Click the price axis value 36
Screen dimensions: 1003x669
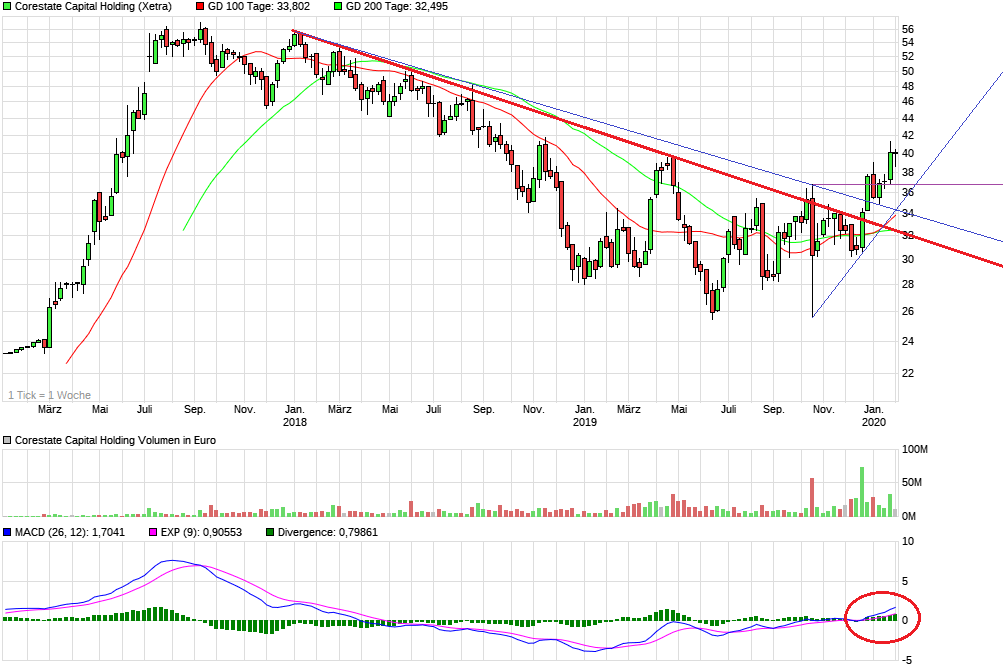pyautogui.click(x=908, y=193)
